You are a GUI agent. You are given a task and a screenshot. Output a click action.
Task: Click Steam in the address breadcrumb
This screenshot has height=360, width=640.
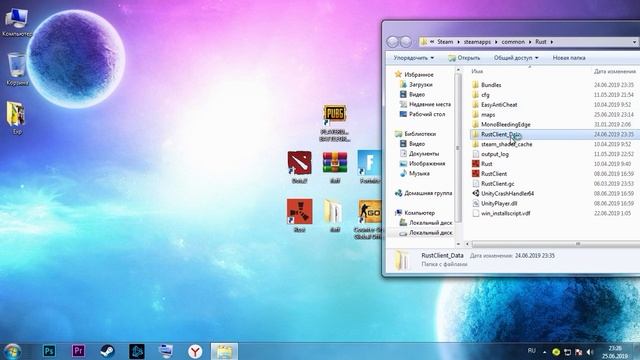(x=445, y=42)
